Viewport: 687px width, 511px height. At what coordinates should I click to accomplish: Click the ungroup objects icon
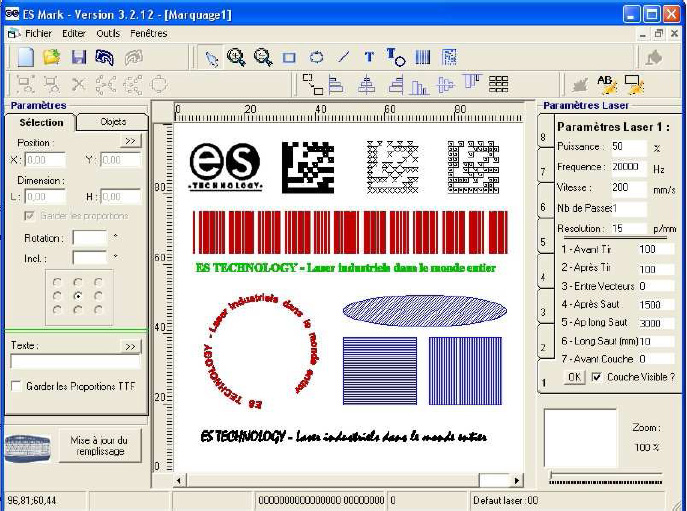(52, 84)
